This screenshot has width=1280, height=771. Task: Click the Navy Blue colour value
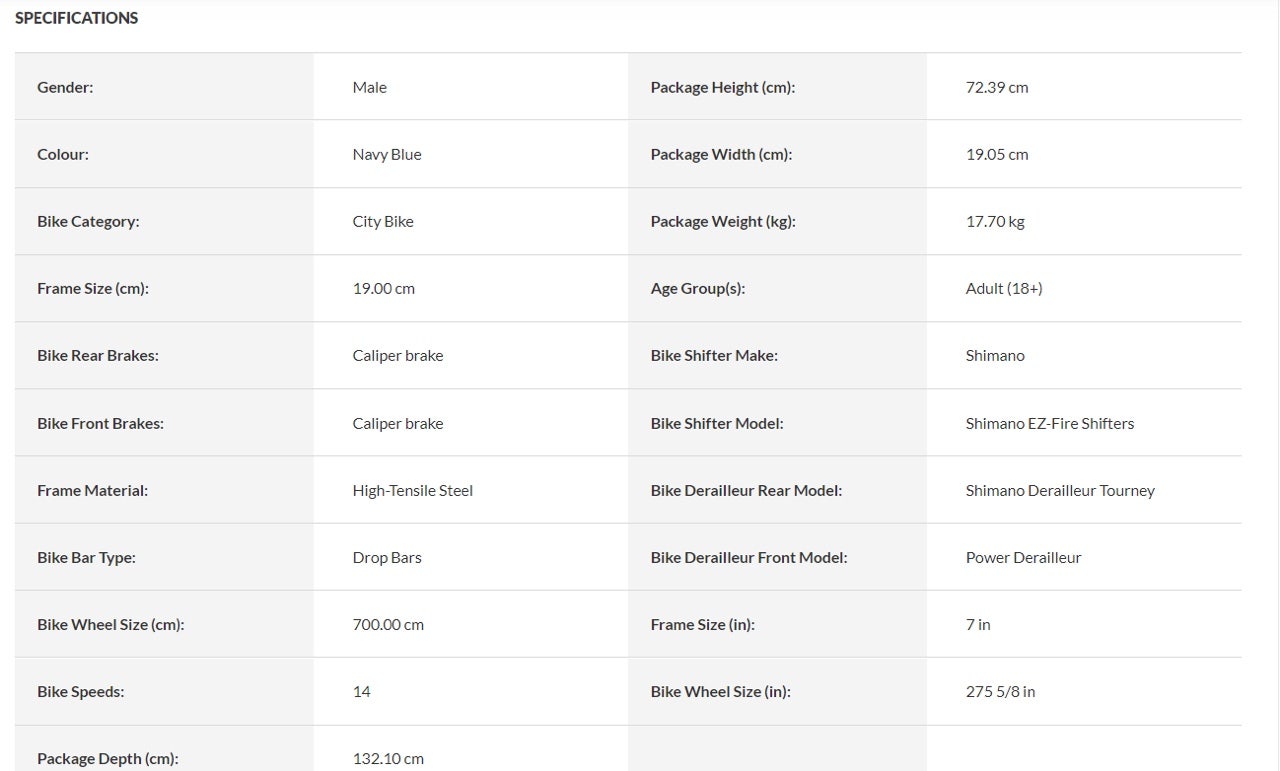pos(387,154)
